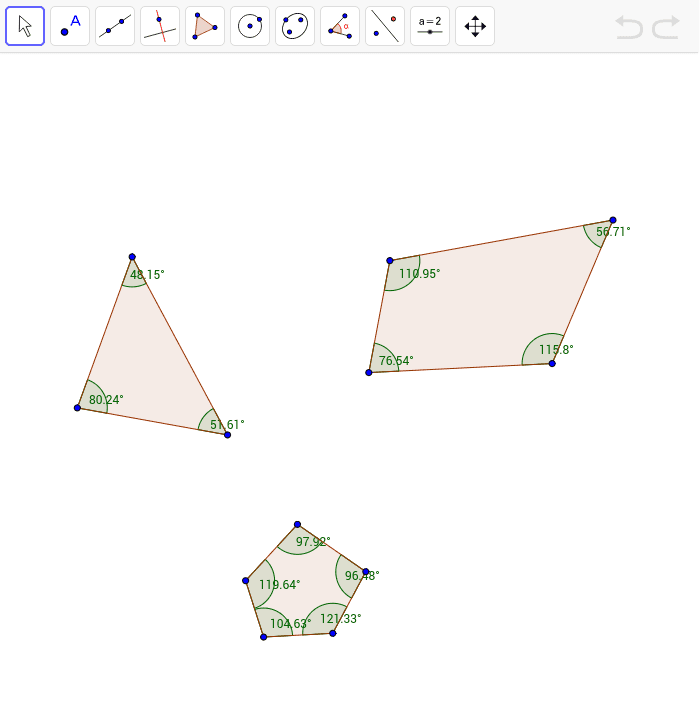Select the Point tool
This screenshot has width=700, height=711.
pyautogui.click(x=70, y=26)
